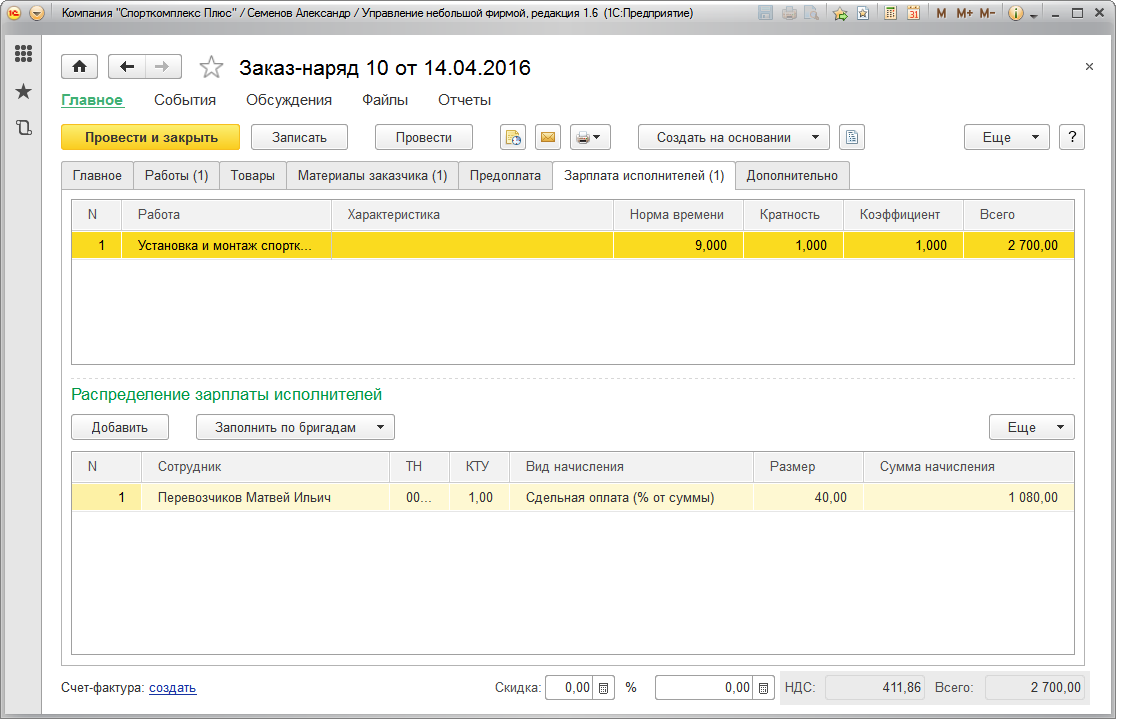Image resolution: width=1148 pixels, height=719 pixels.
Task: Click the document structure icon
Action: coord(851,137)
